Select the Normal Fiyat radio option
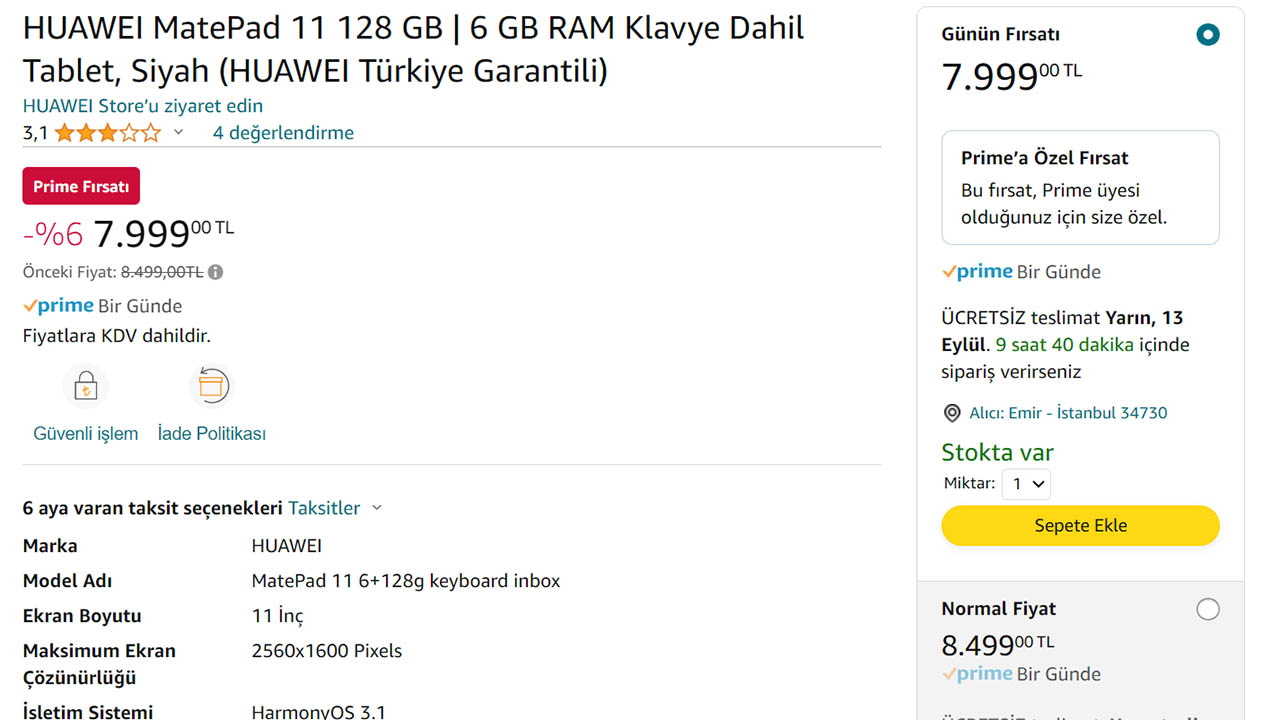The height and width of the screenshot is (720, 1280). tap(1208, 609)
